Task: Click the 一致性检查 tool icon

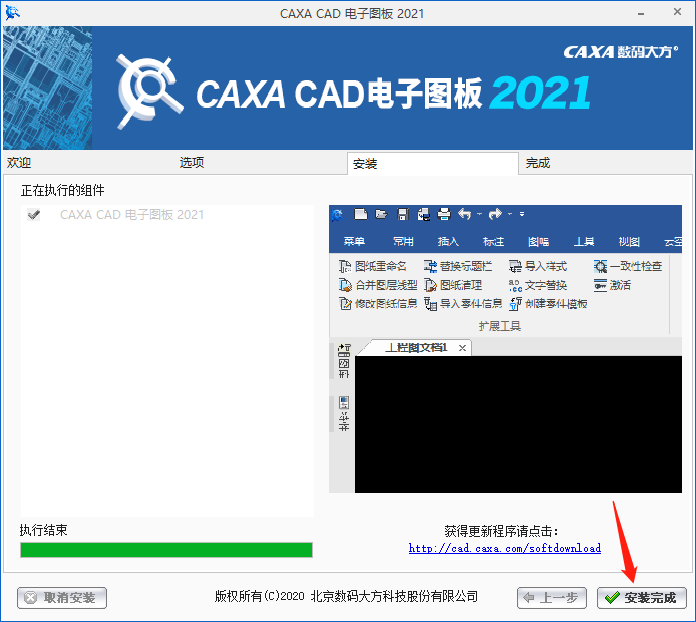Action: (x=601, y=266)
